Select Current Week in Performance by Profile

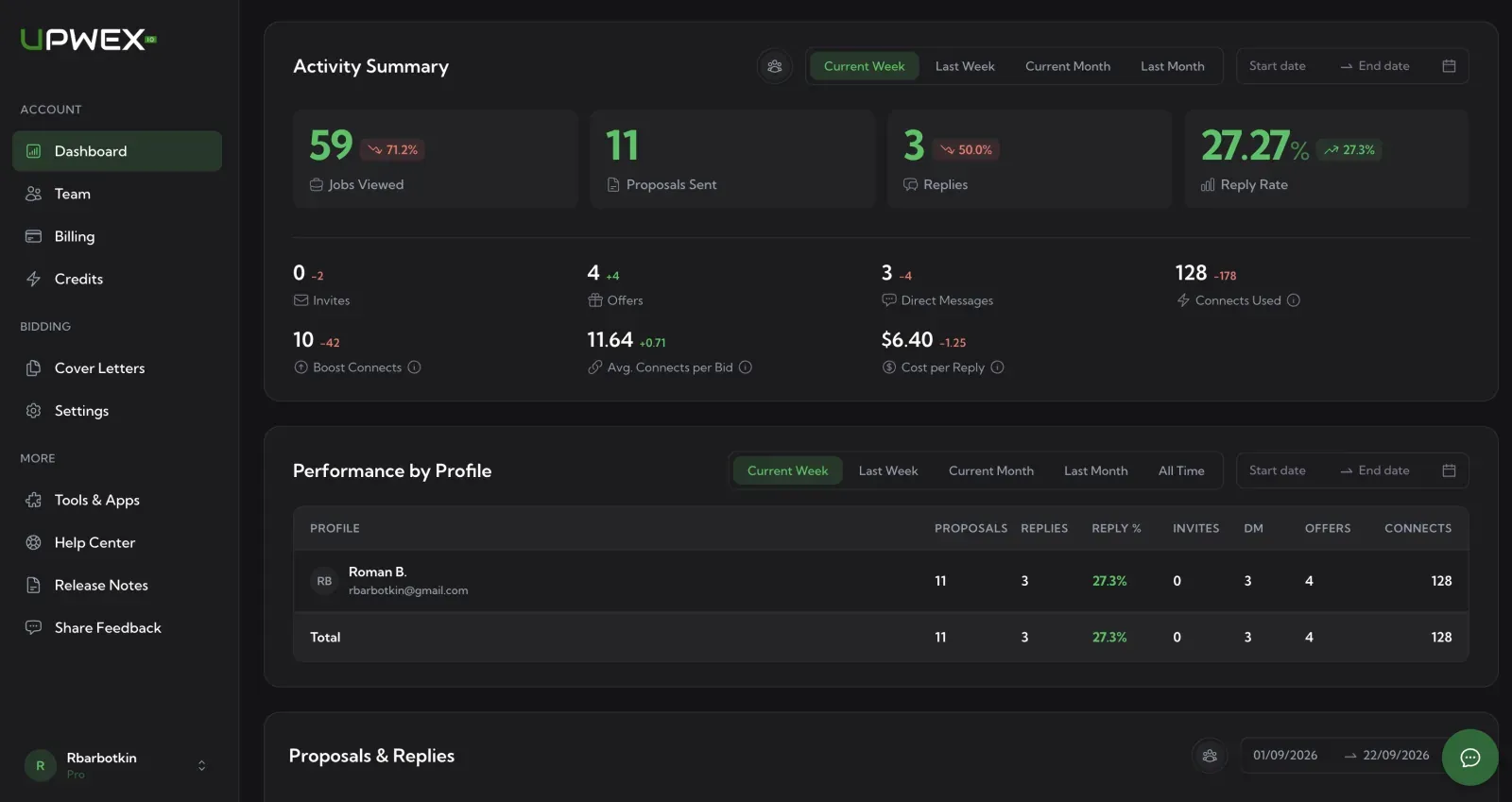(787, 470)
